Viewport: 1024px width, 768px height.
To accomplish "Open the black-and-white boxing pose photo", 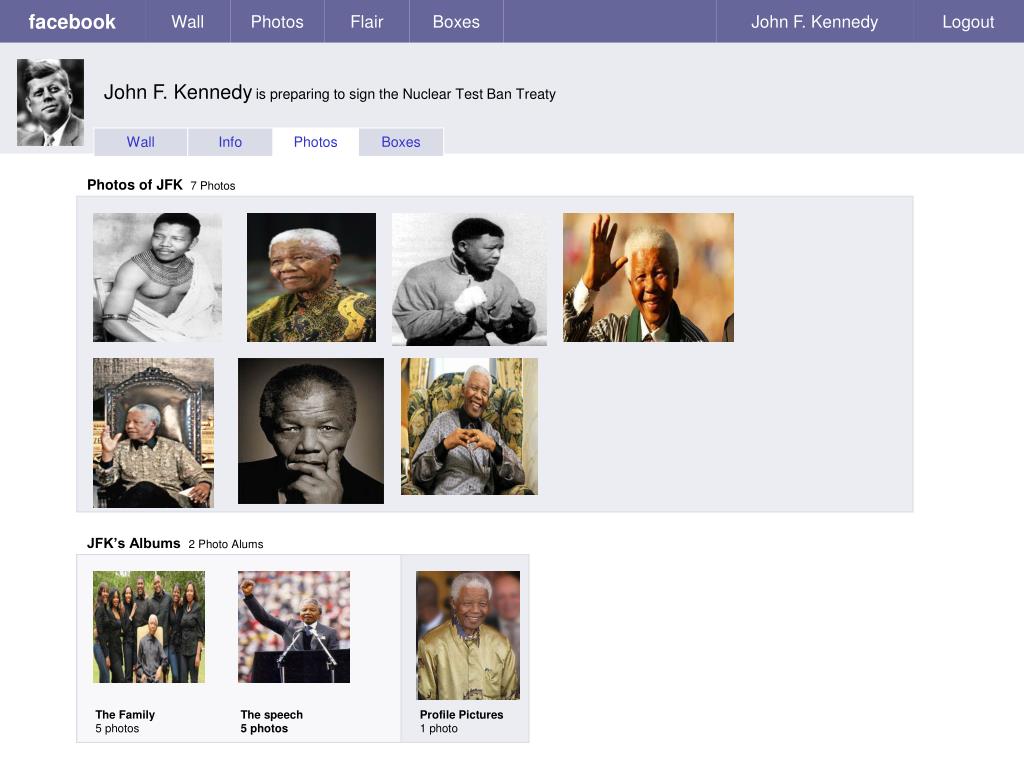I will point(470,279).
